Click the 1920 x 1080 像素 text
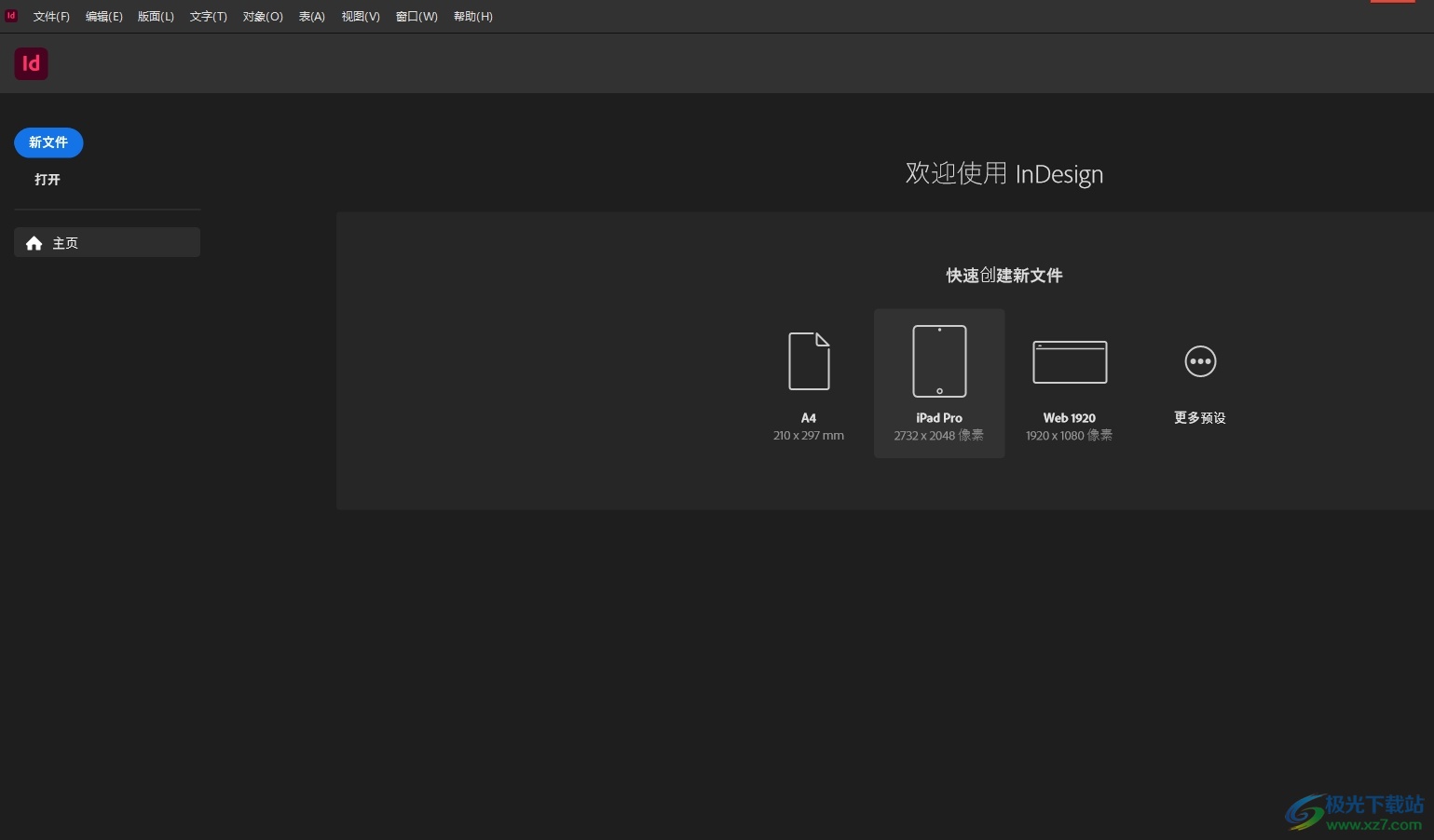The height and width of the screenshot is (840, 1434). [1070, 436]
